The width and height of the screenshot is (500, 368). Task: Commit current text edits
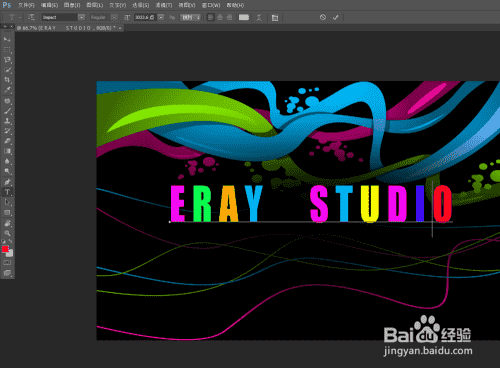tap(336, 17)
